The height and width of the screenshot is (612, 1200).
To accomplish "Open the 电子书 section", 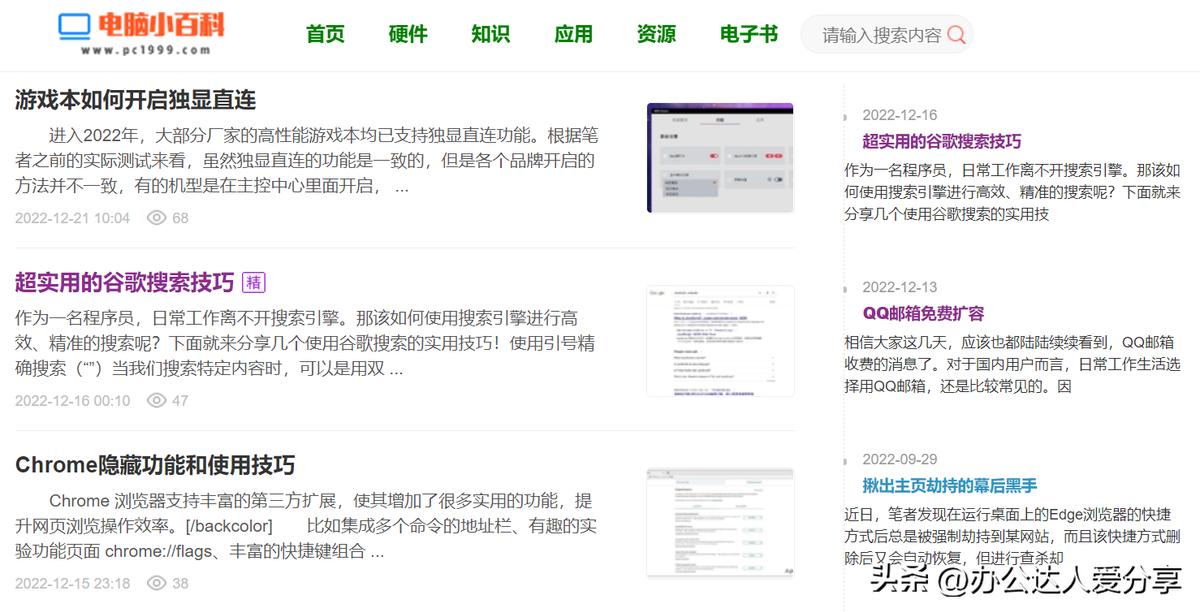I will pos(747,33).
